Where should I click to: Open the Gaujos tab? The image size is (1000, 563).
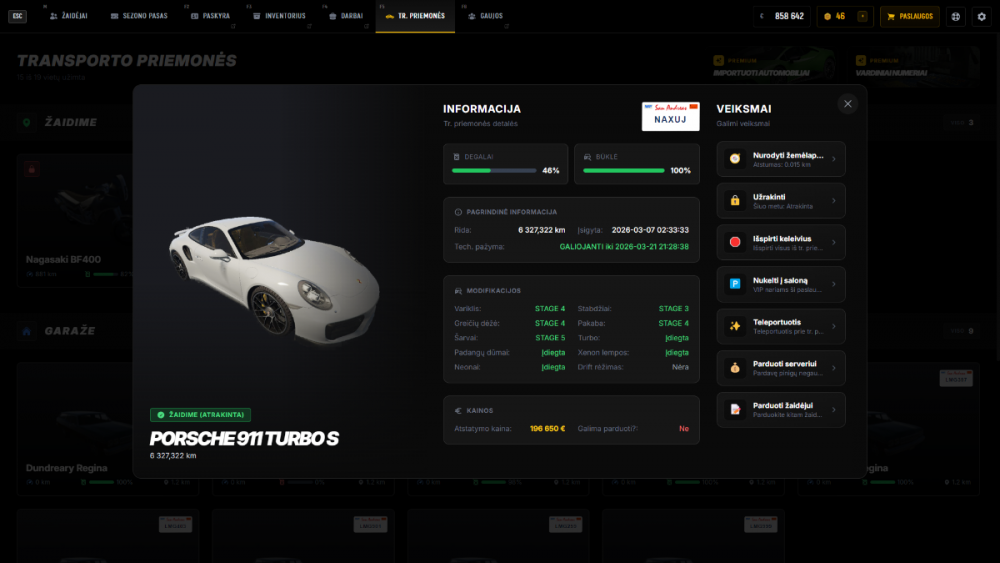pos(485,16)
